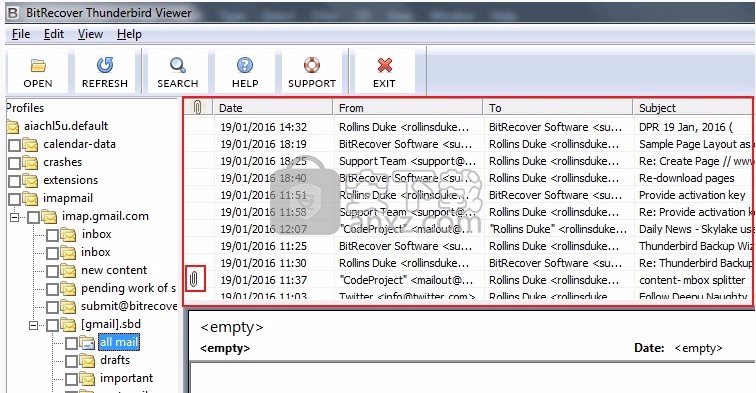Click the extensions folder icon
Viewport: 756px width, 393px height.
(x=30, y=180)
